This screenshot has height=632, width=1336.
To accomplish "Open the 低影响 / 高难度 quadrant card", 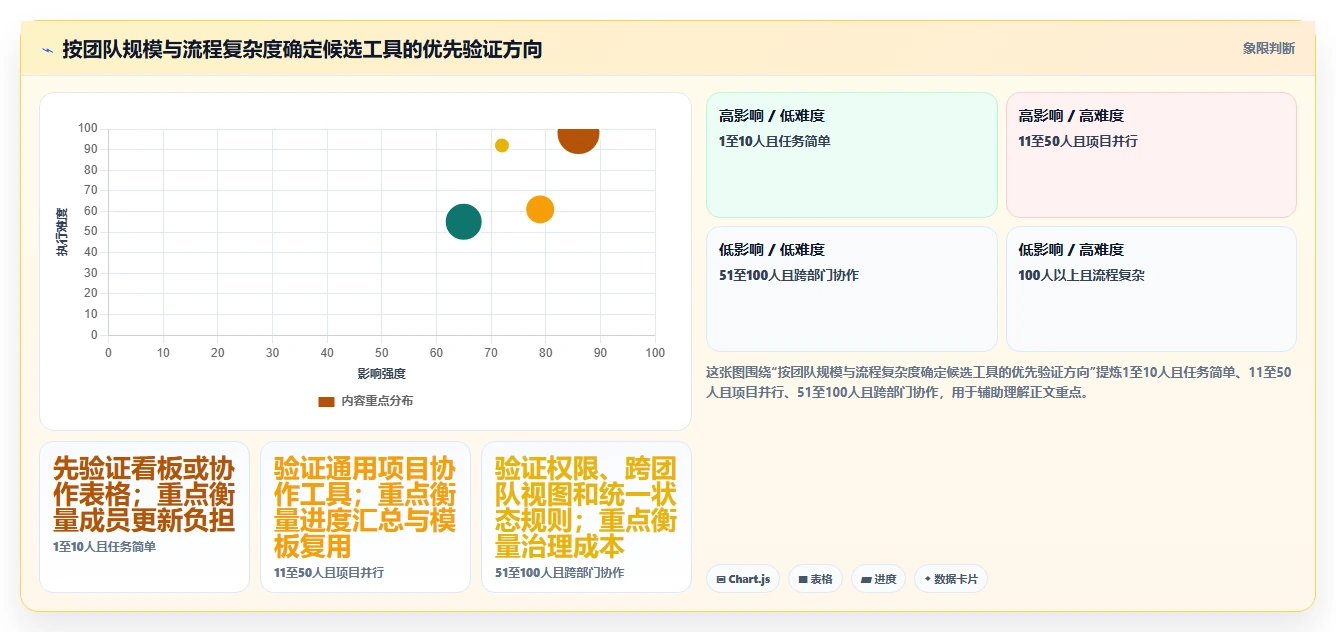I will (x=1151, y=289).
